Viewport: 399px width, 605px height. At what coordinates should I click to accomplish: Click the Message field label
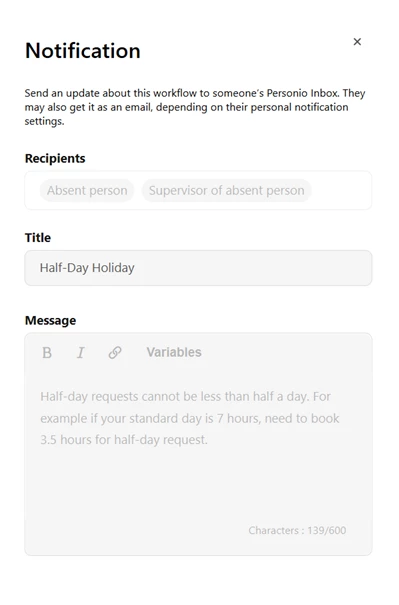click(x=50, y=321)
